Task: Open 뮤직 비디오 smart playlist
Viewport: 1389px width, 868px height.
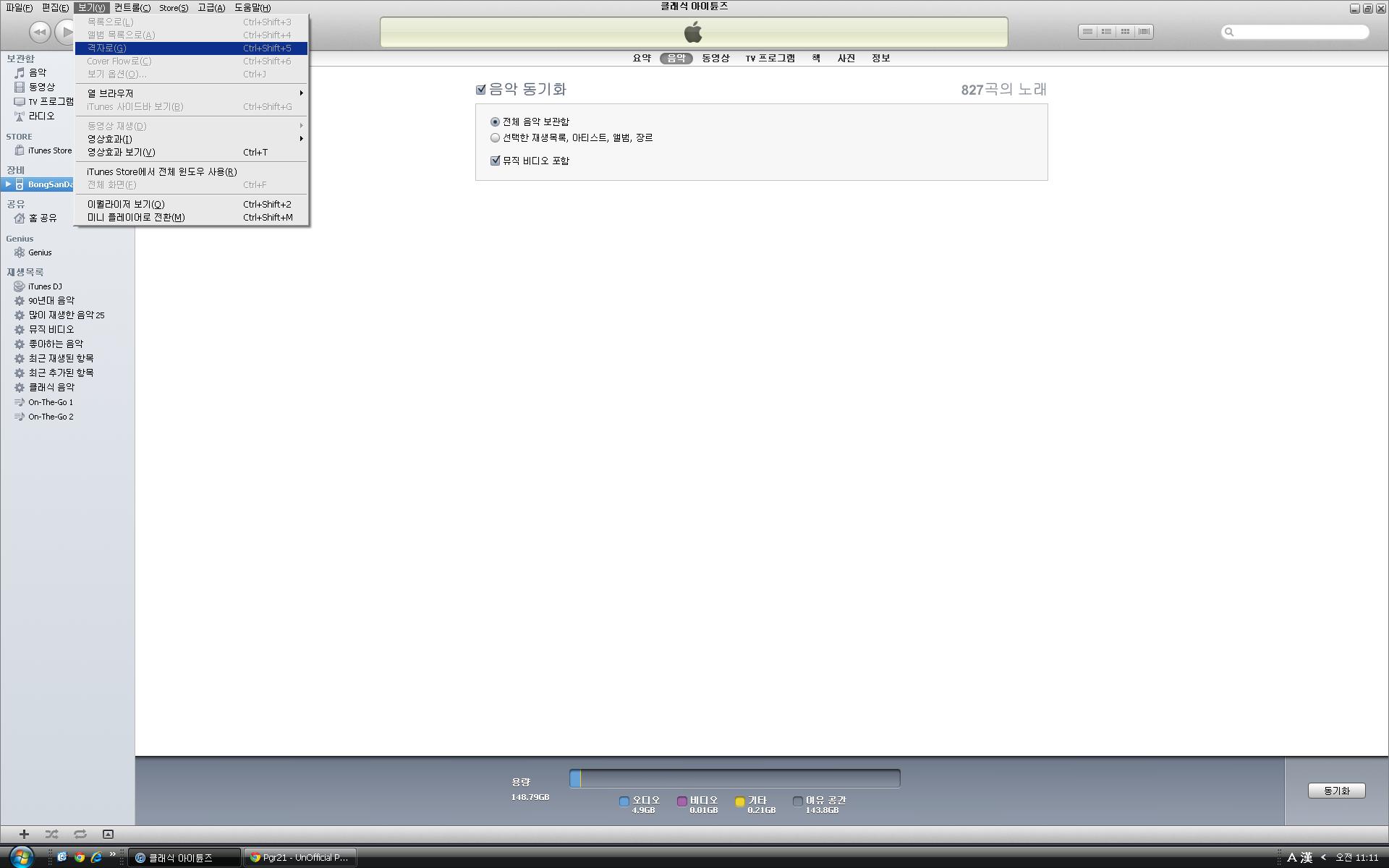Action: point(51,329)
